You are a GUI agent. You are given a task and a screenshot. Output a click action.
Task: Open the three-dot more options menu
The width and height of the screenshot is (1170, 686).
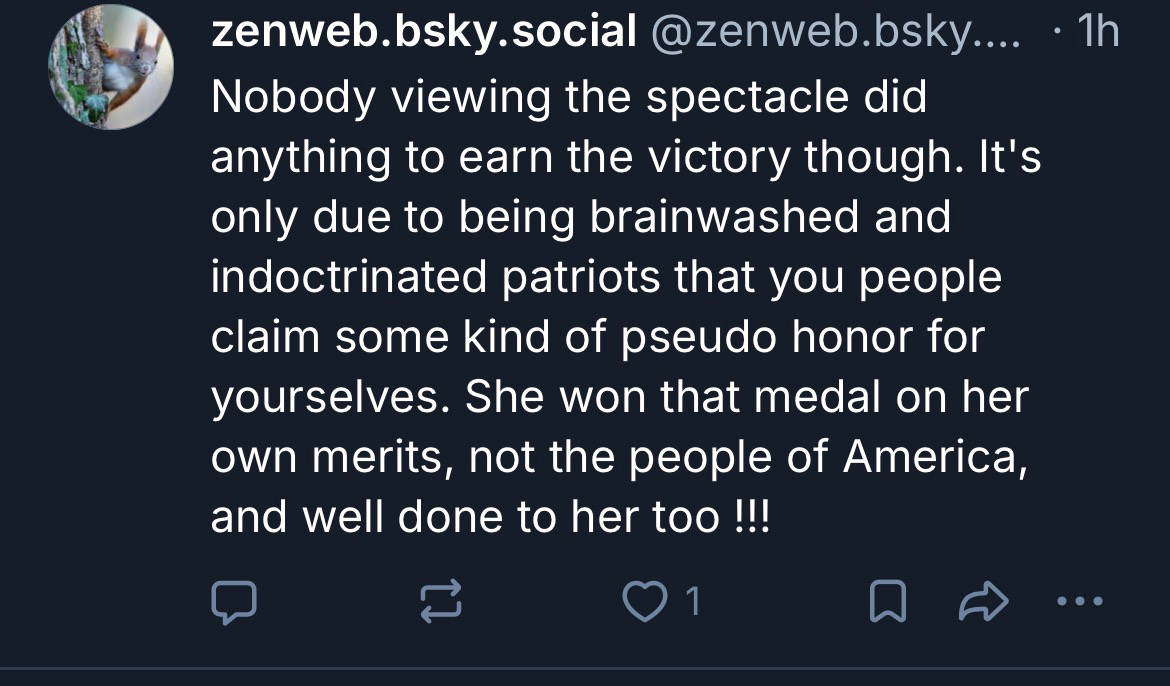coord(1079,601)
